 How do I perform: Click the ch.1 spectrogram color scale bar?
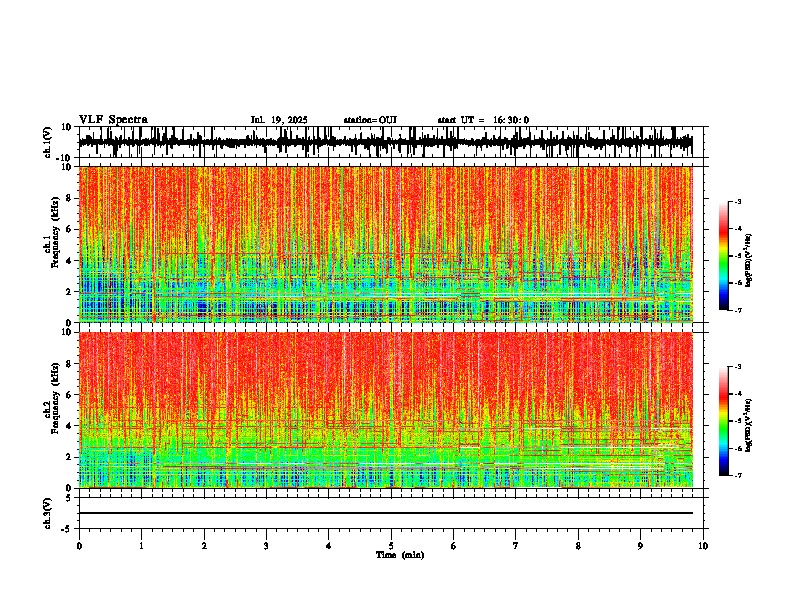(x=723, y=256)
